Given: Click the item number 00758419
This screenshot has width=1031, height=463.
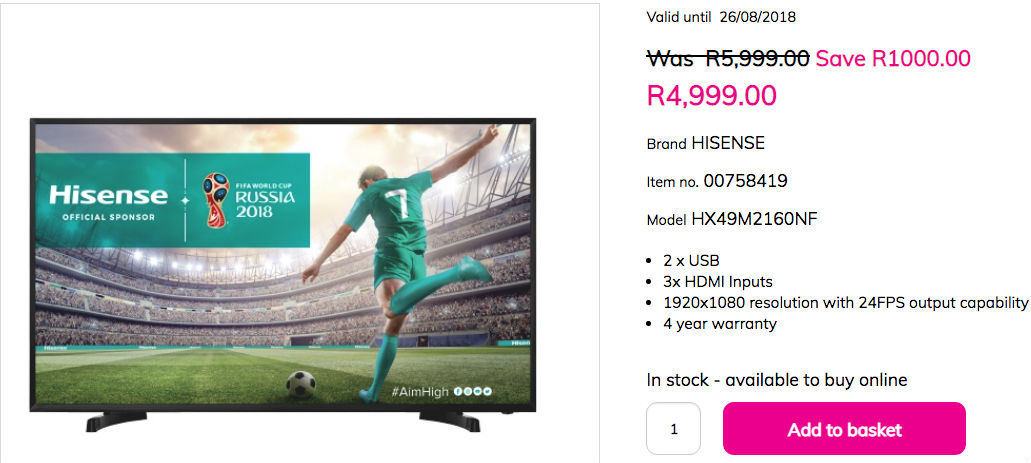Looking at the screenshot, I should pos(745,181).
